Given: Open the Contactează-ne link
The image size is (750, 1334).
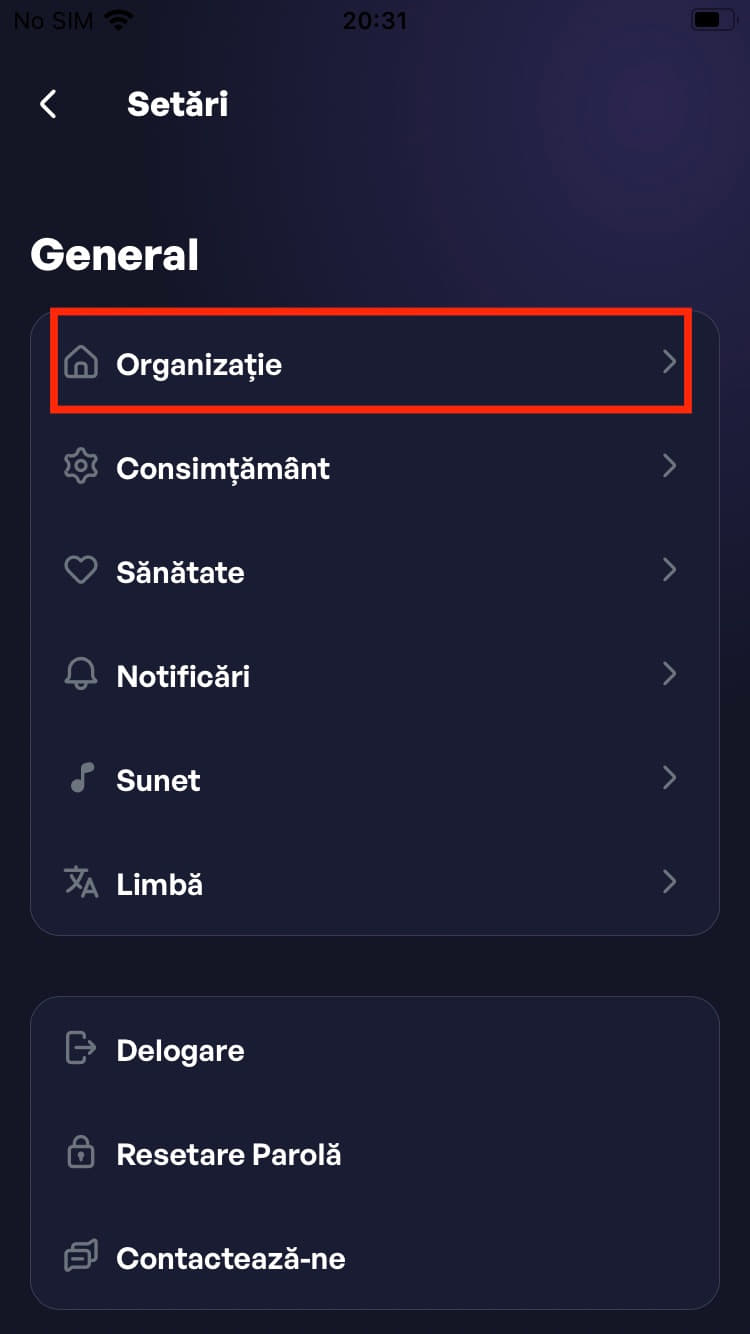Looking at the screenshot, I should (x=231, y=1258).
